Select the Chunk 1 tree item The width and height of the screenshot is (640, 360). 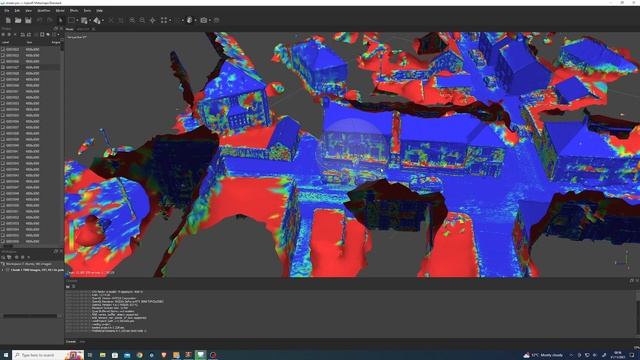pyautogui.click(x=34, y=270)
